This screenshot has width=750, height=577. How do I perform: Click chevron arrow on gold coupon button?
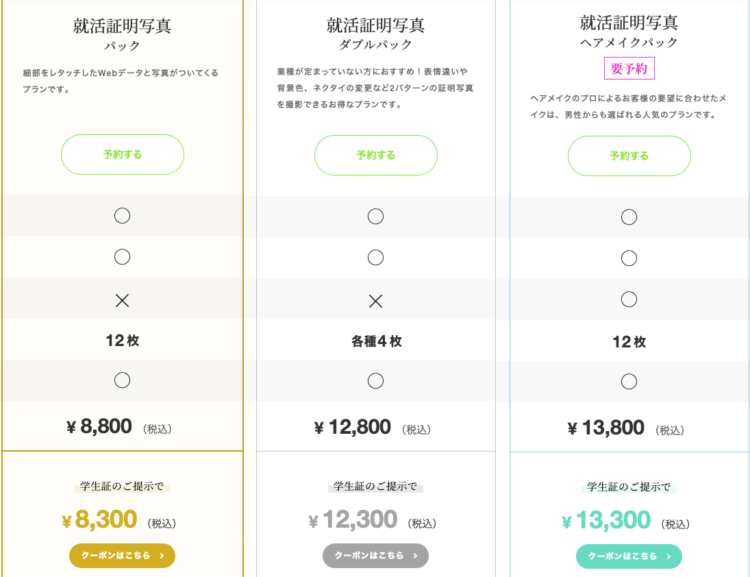point(162,555)
